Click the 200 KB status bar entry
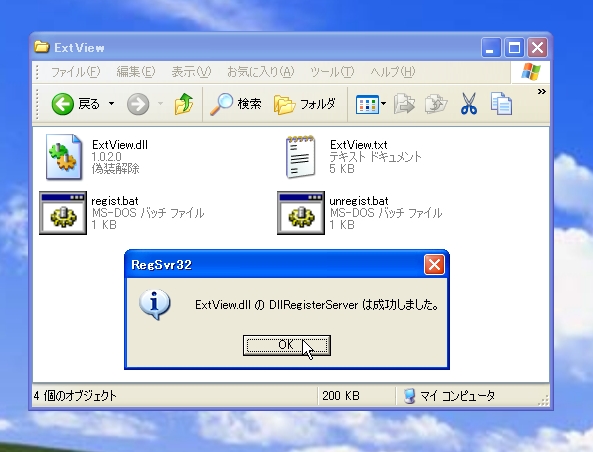This screenshot has width=593, height=452. pyautogui.click(x=341, y=396)
